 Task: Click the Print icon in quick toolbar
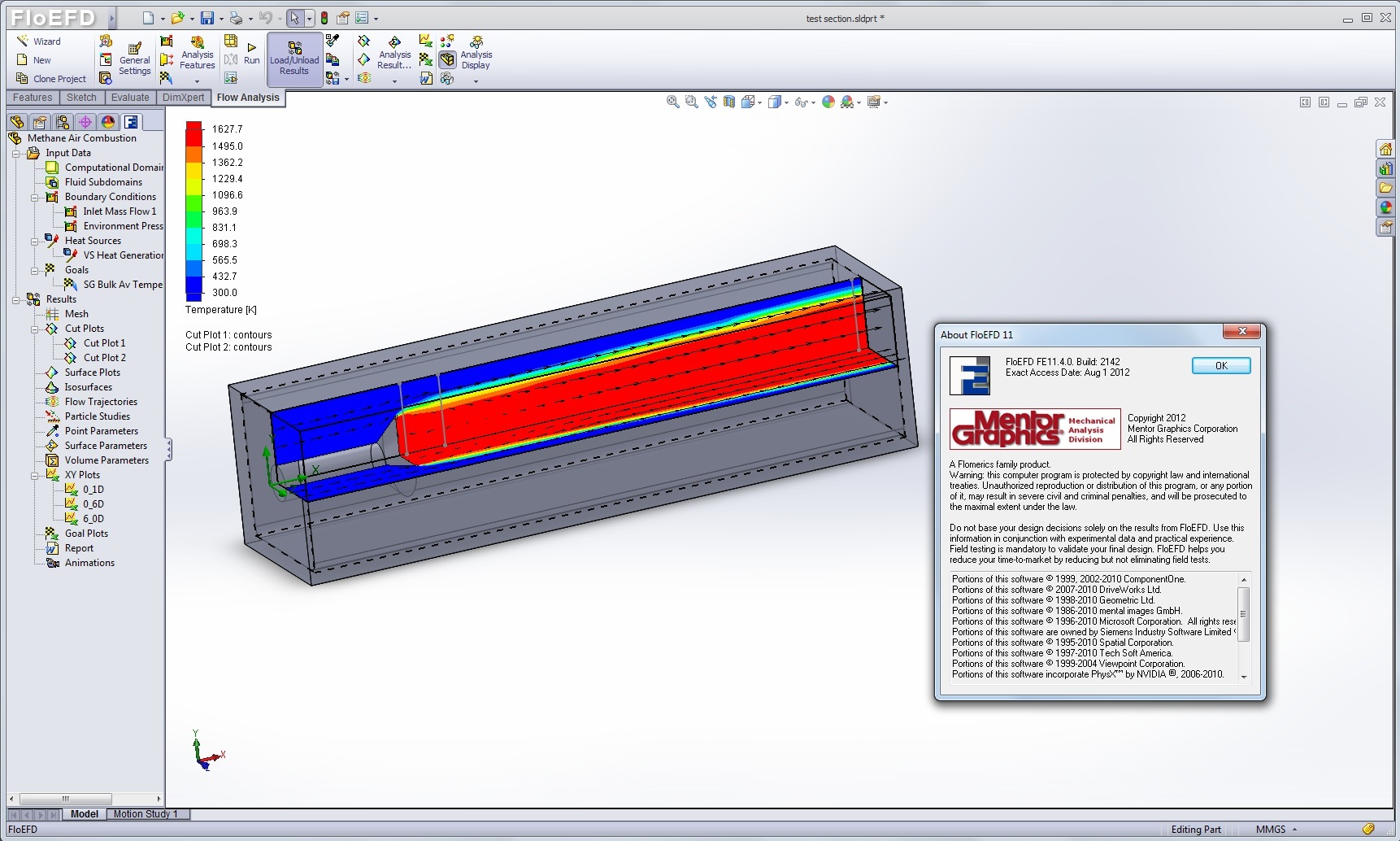[236, 18]
